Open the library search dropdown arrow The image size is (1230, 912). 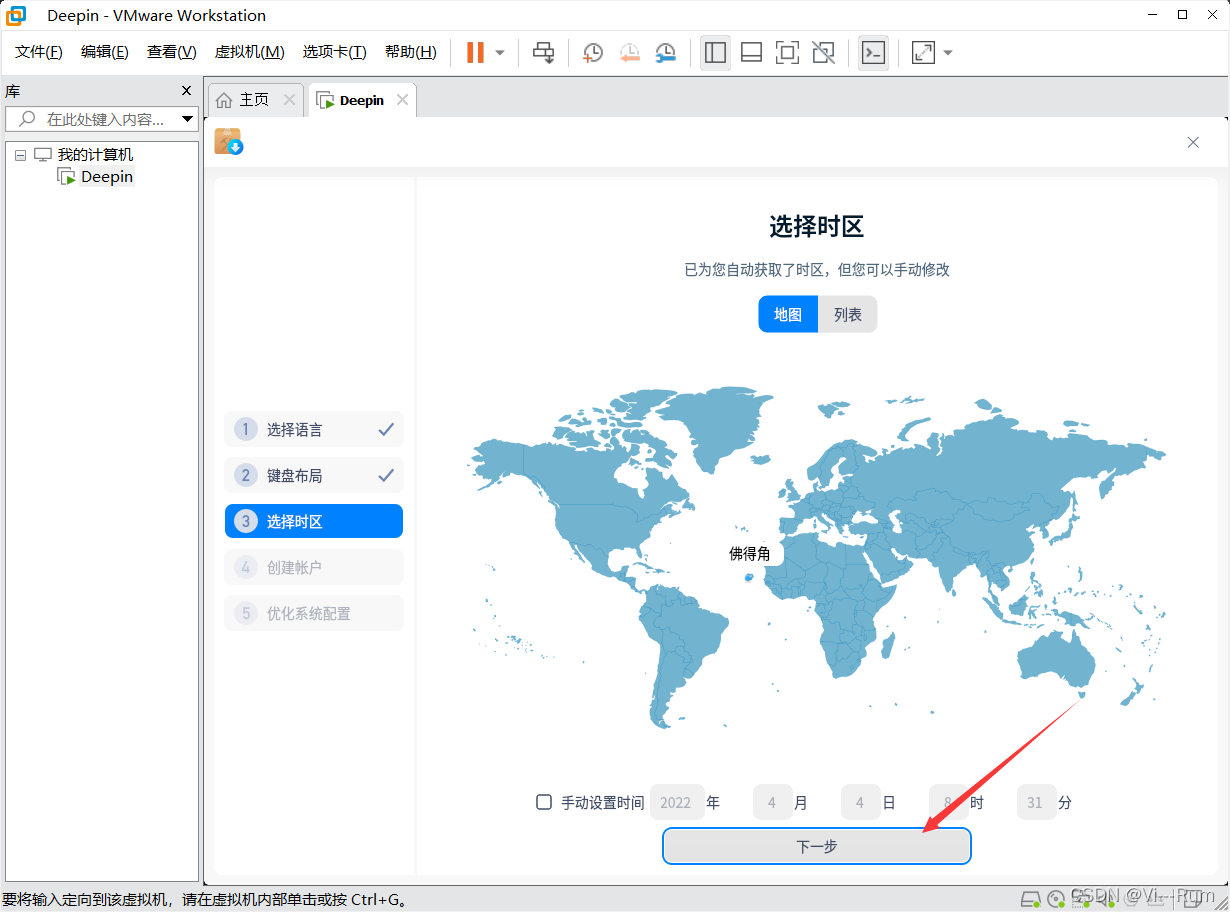[187, 120]
